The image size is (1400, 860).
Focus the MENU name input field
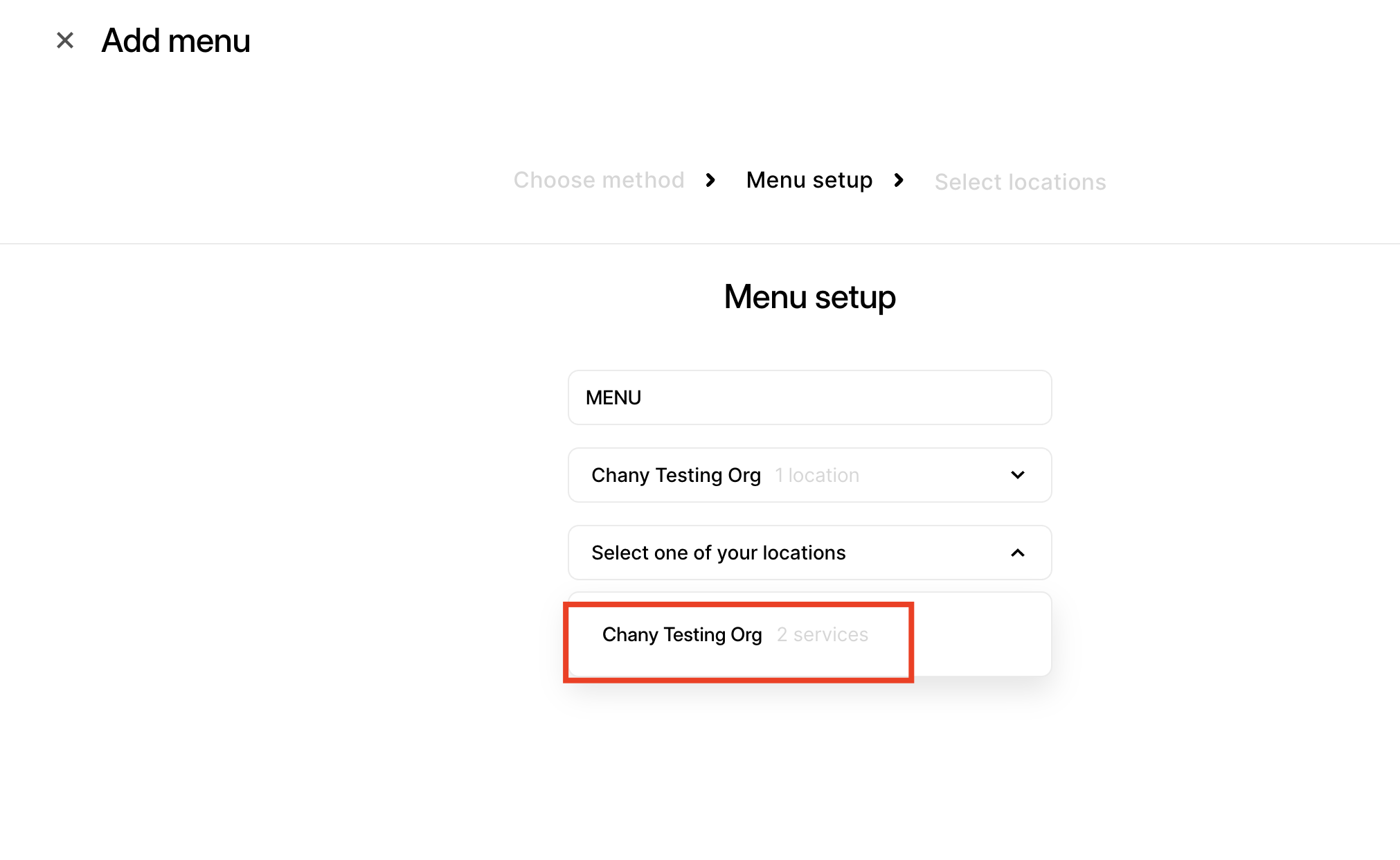809,397
